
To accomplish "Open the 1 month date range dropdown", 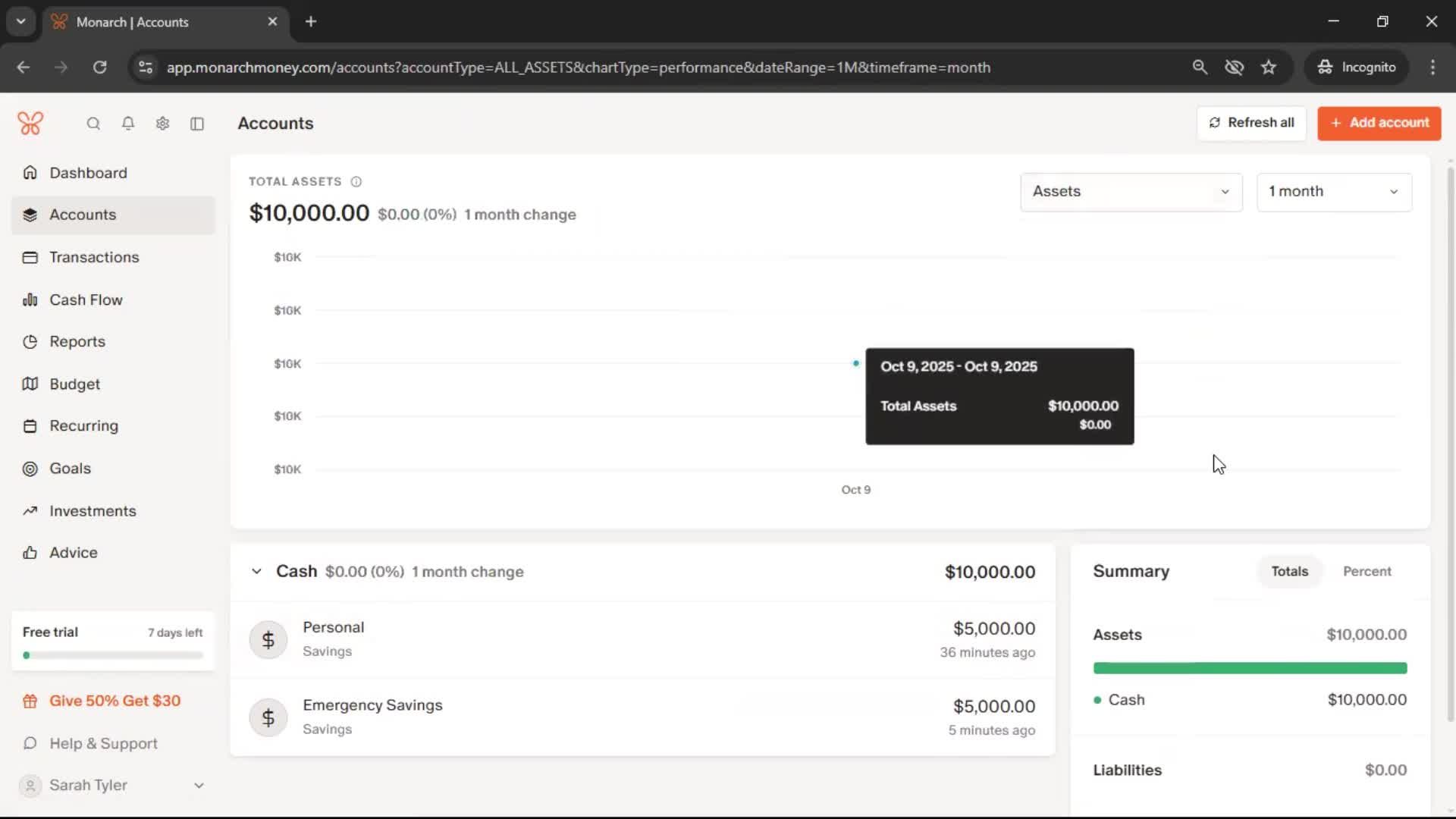I will point(1334,192).
